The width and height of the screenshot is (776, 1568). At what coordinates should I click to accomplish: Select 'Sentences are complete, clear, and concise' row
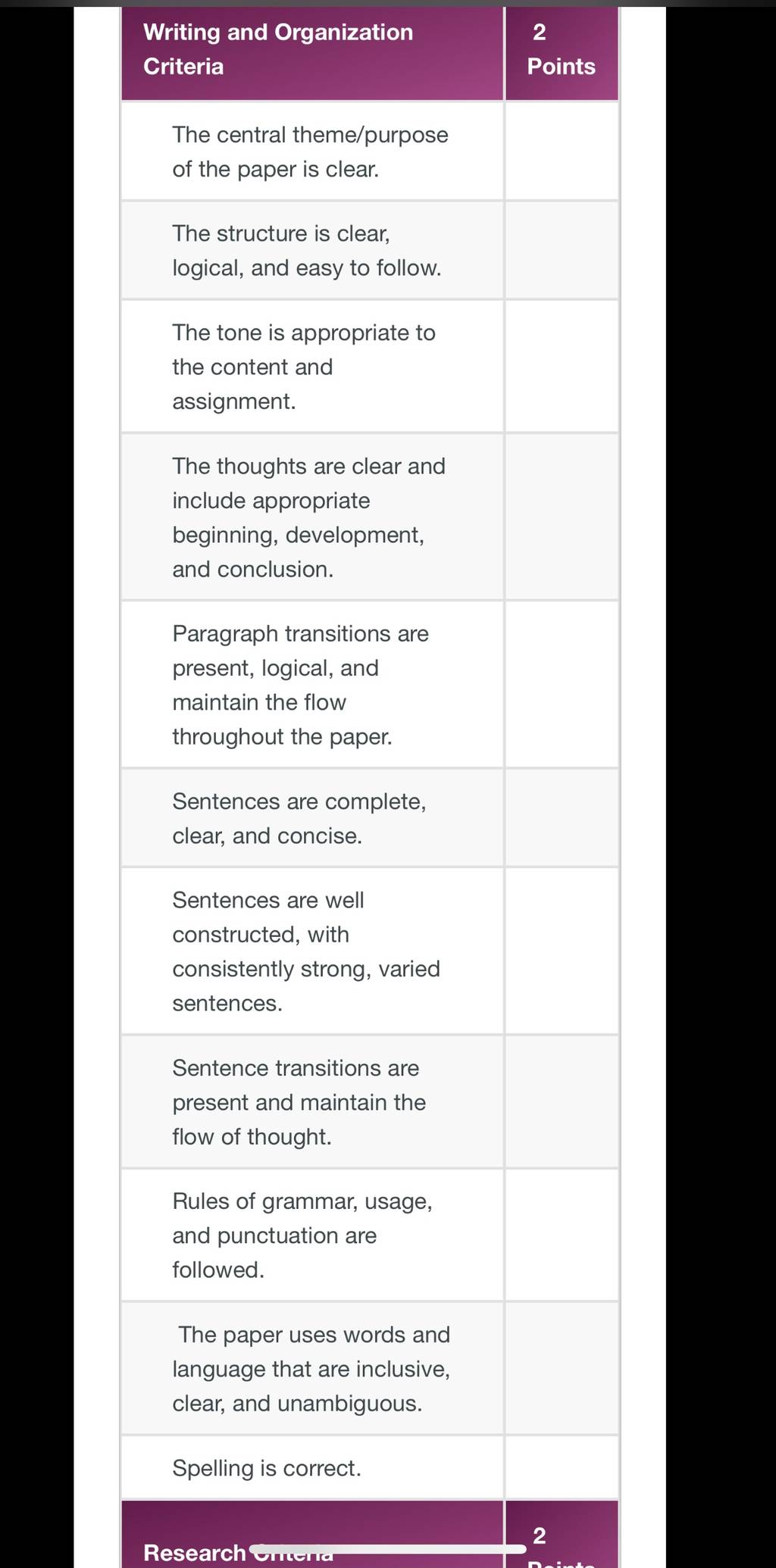tap(312, 818)
